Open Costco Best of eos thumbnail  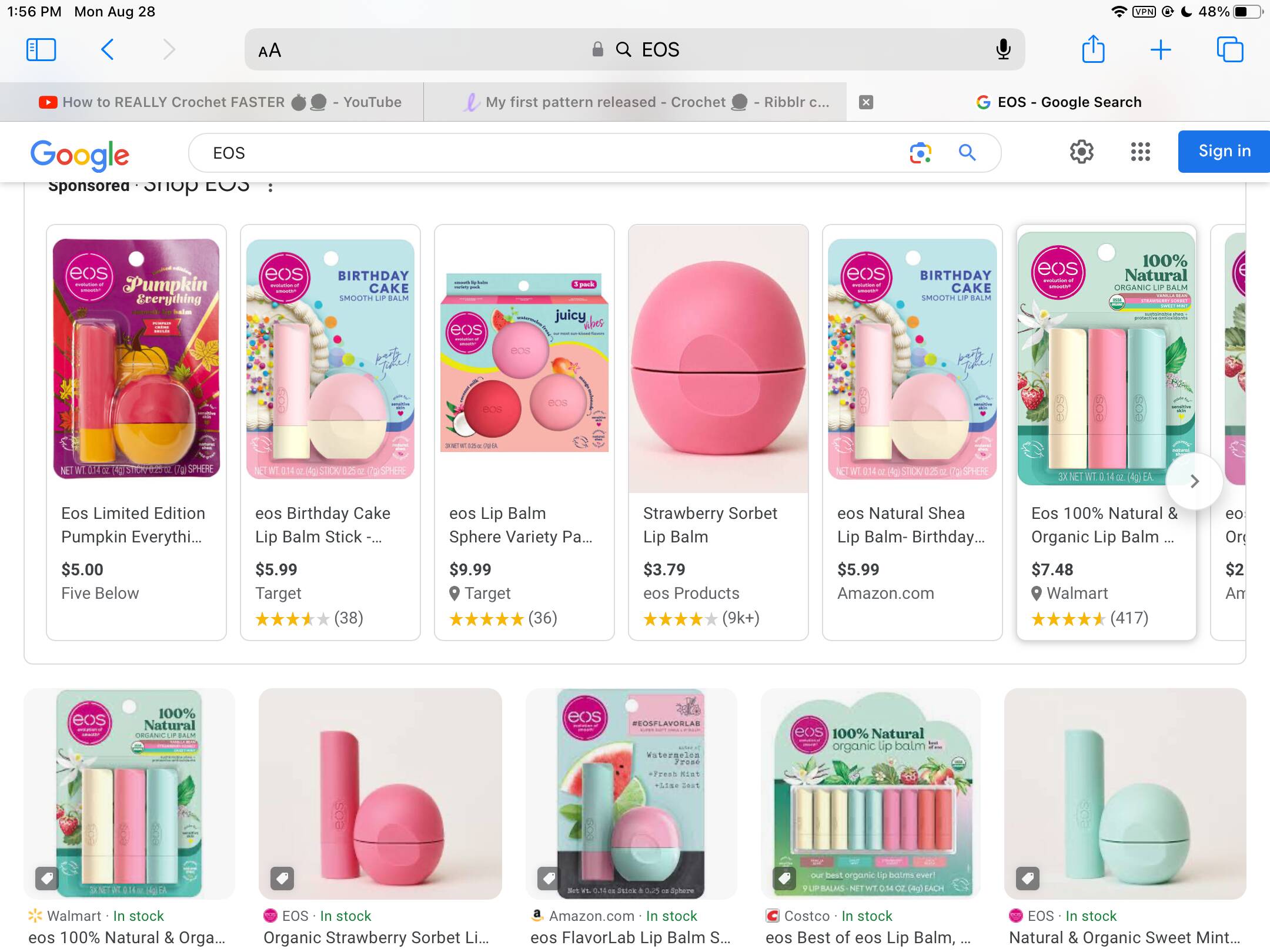point(870,793)
